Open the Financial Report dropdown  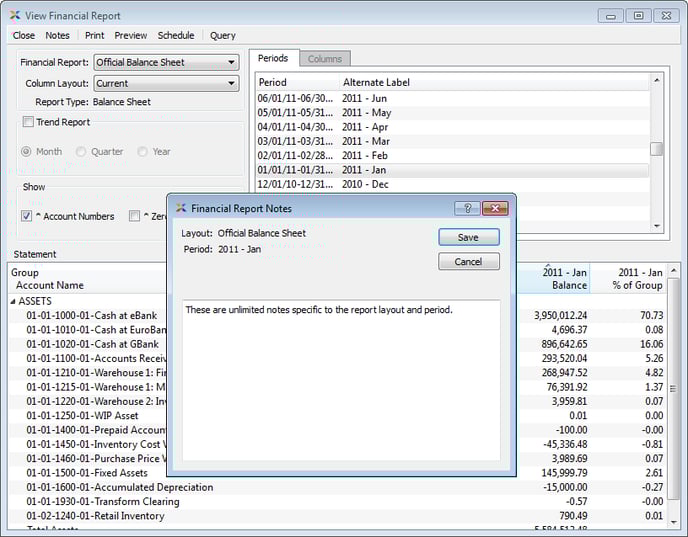click(166, 62)
